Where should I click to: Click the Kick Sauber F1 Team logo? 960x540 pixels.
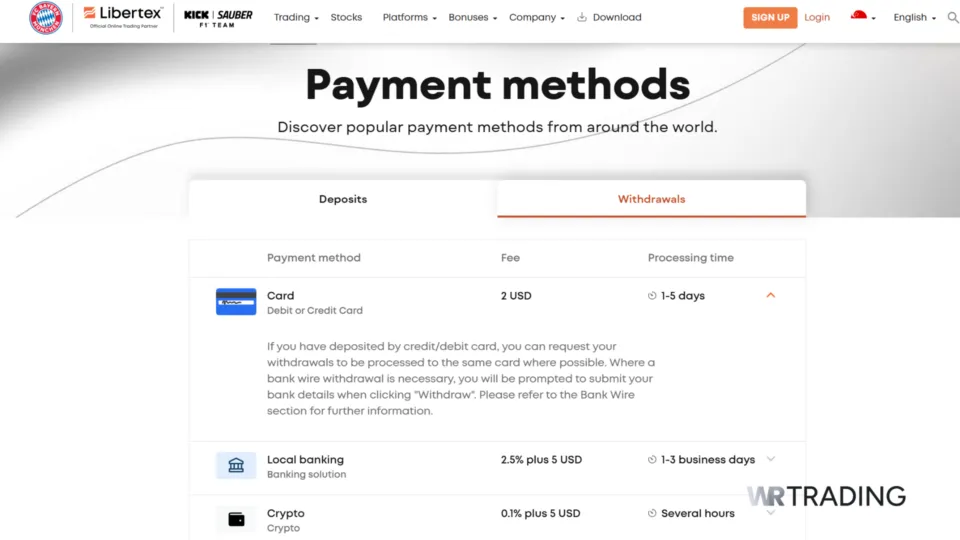[x=218, y=18]
